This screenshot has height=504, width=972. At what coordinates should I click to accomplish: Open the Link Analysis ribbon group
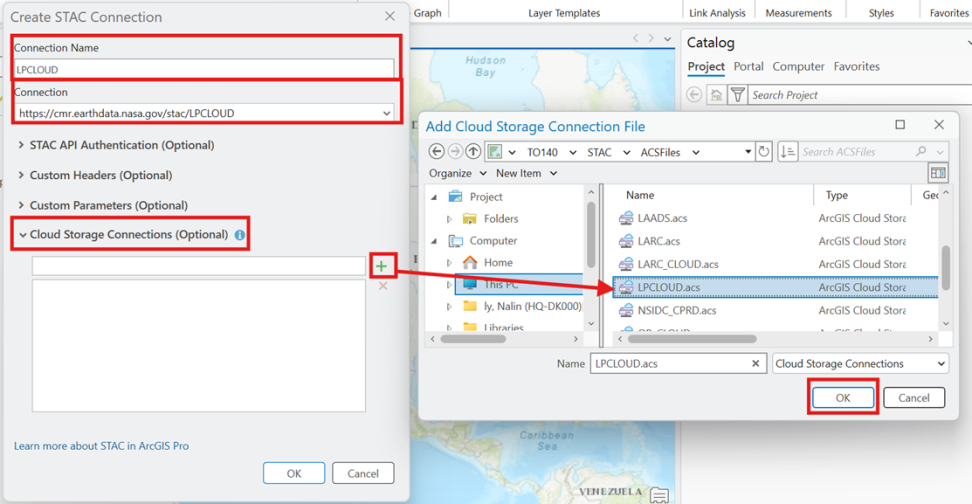(x=717, y=13)
